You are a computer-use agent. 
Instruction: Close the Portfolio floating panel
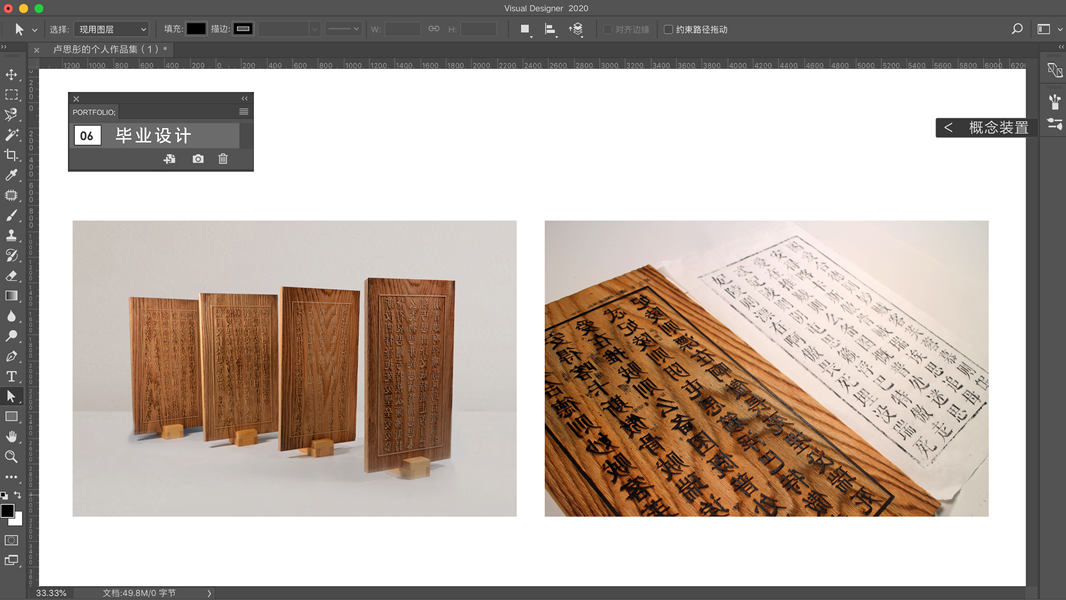pyautogui.click(x=76, y=99)
